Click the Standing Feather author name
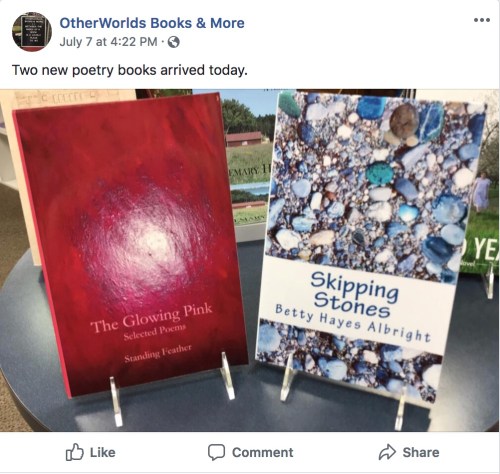Viewport: 500px width, 474px height. coord(158,353)
